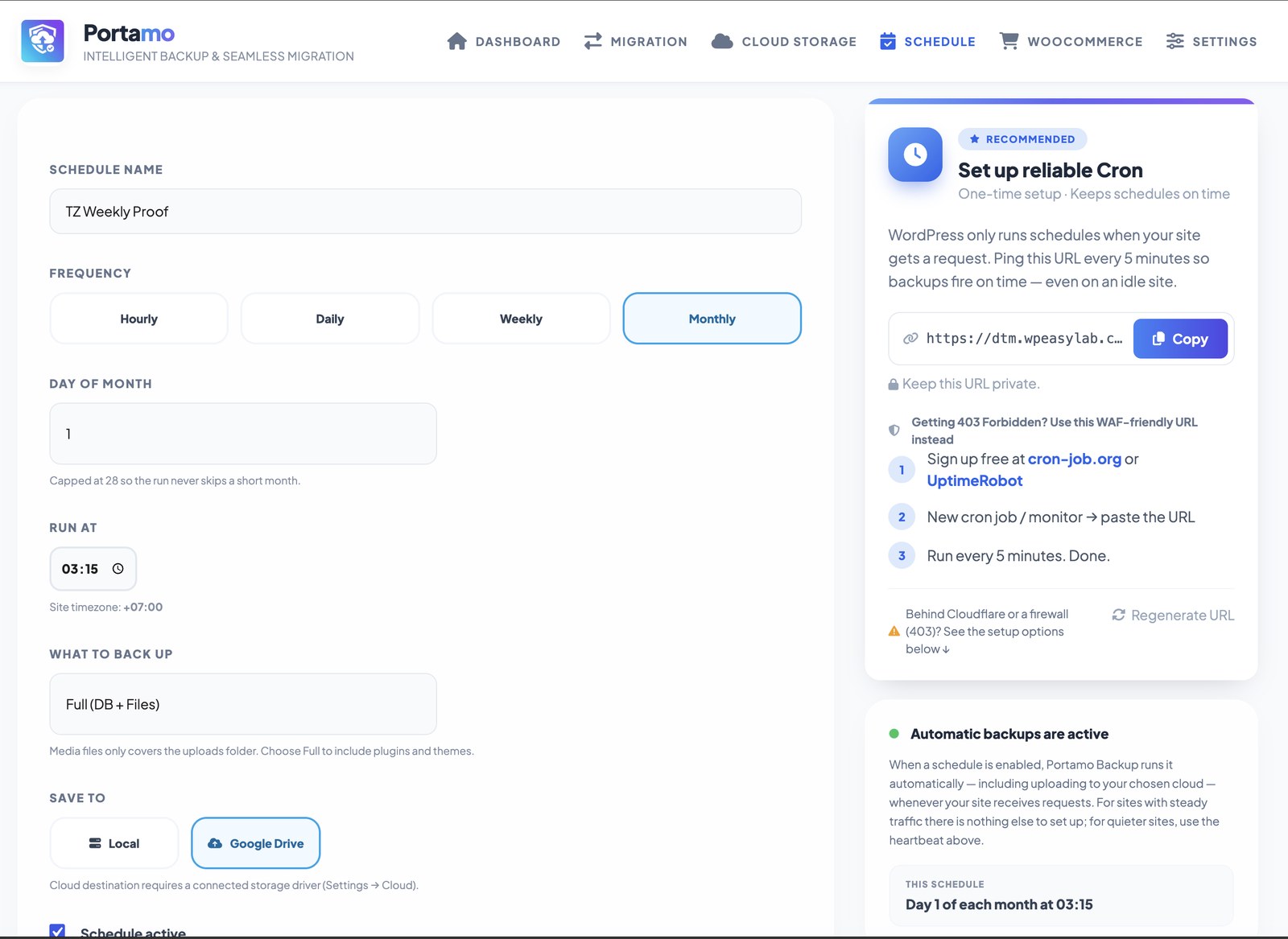Open the Schedule menu item
Image resolution: width=1288 pixels, height=939 pixels.
click(927, 41)
